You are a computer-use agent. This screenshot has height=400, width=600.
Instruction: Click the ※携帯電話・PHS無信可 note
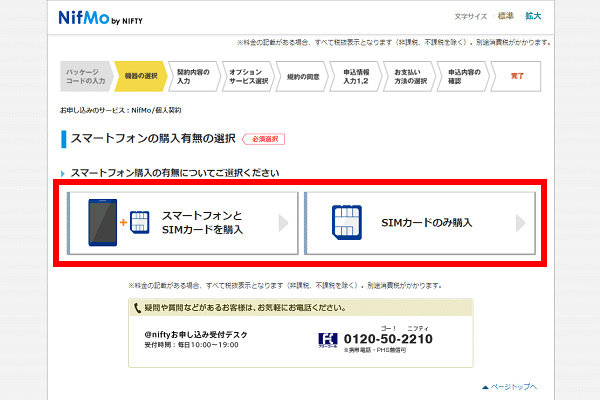375,350
